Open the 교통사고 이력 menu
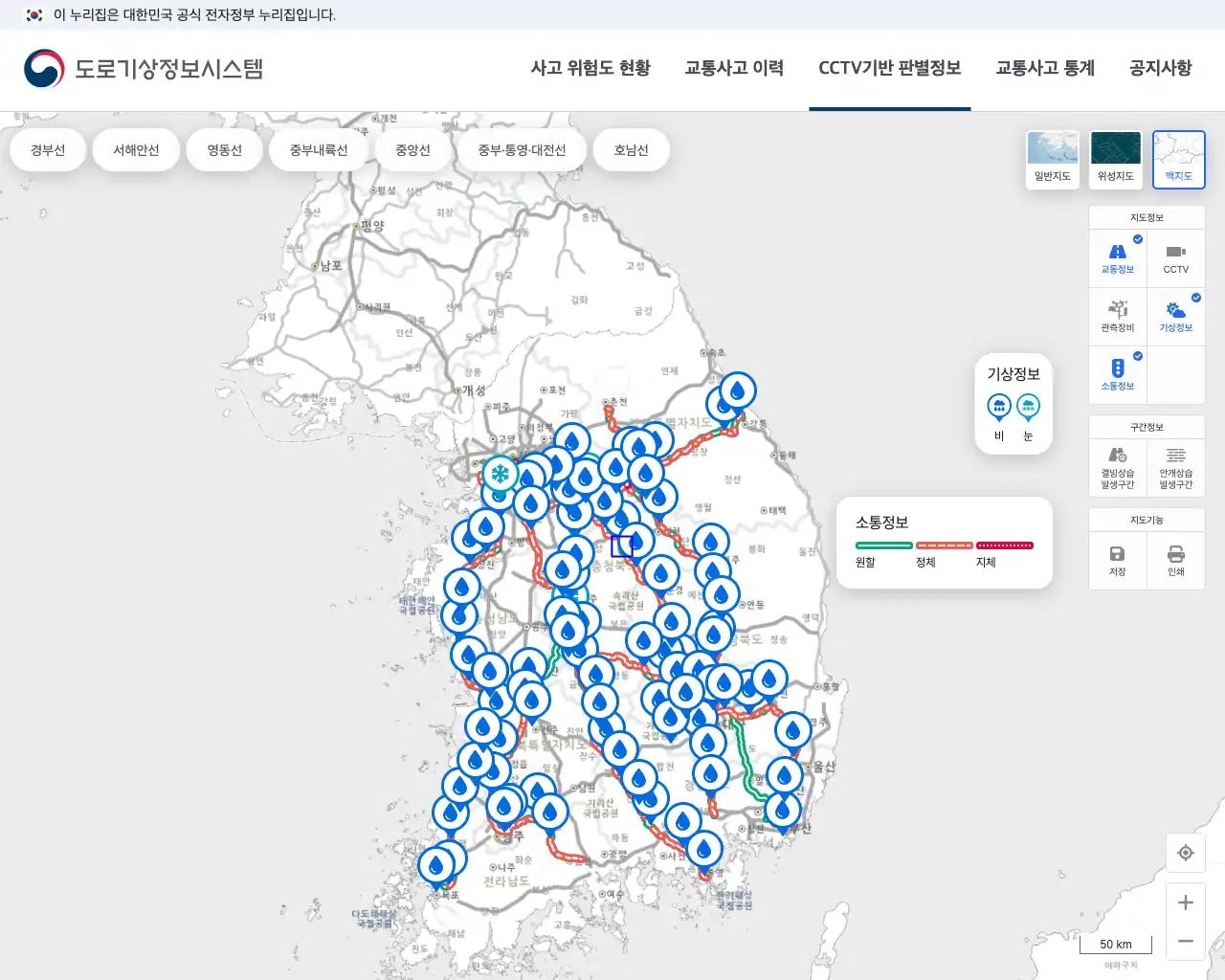Viewport: 1225px width, 980px height. pos(734,68)
